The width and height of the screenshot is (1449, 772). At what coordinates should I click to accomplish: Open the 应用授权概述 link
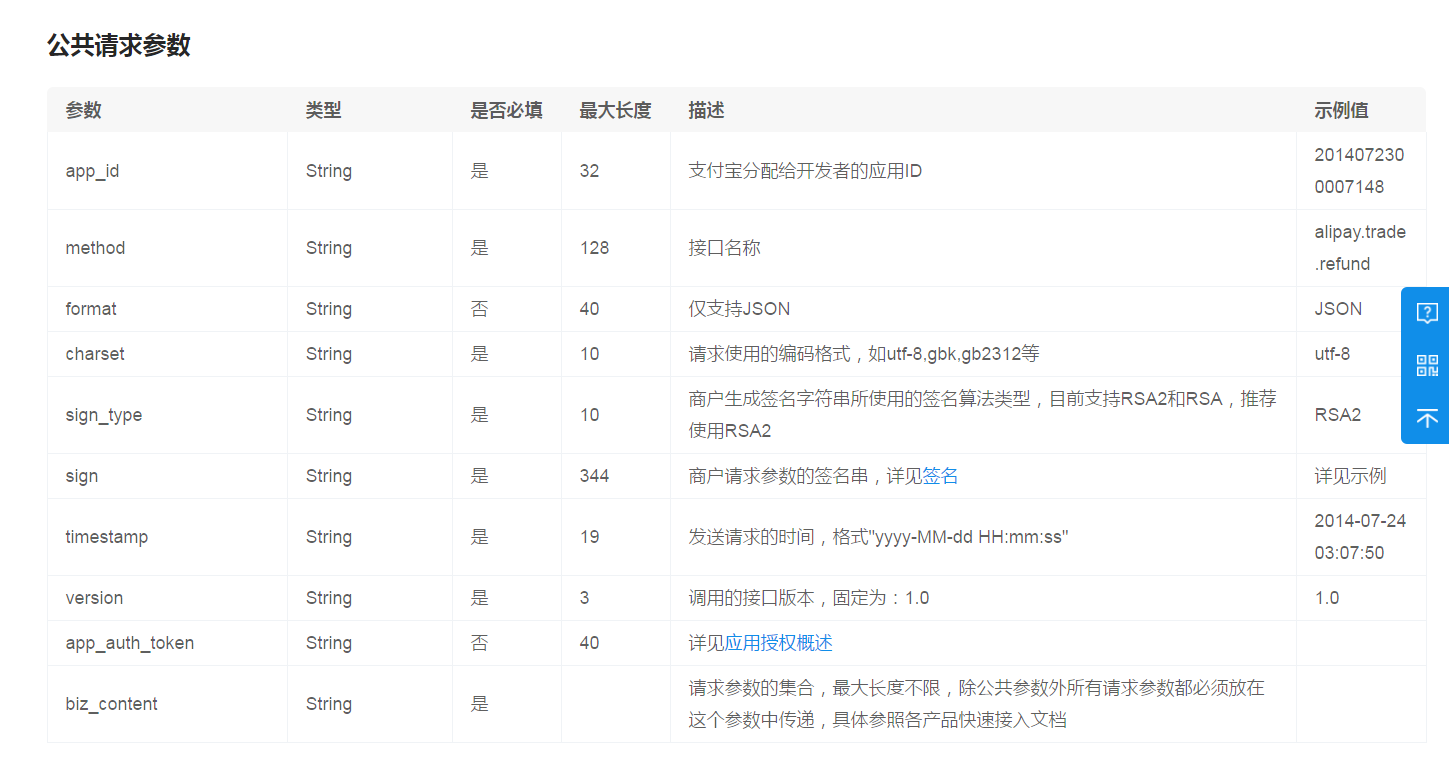778,643
